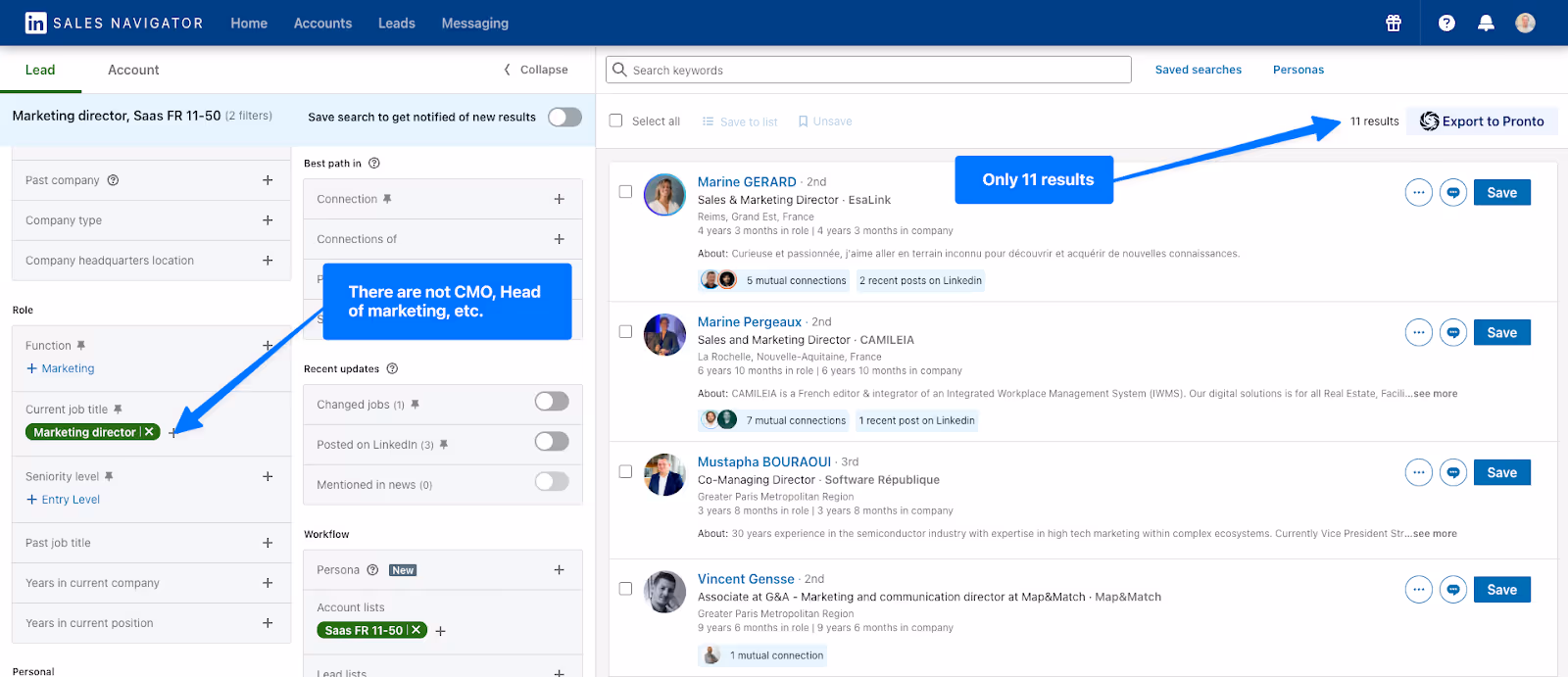The width and height of the screenshot is (1568, 677).
Task: Expand Company headquarters location filter
Action: point(268,261)
